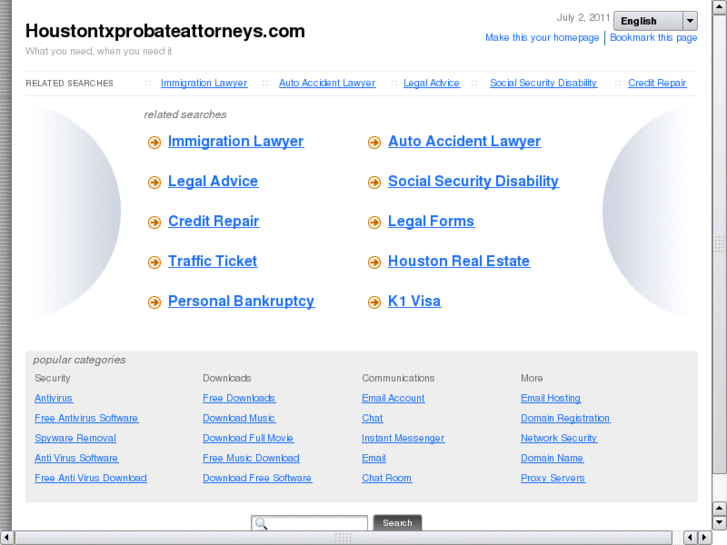
Task: Click the vertical scrollbar thumb
Action: click(x=720, y=244)
